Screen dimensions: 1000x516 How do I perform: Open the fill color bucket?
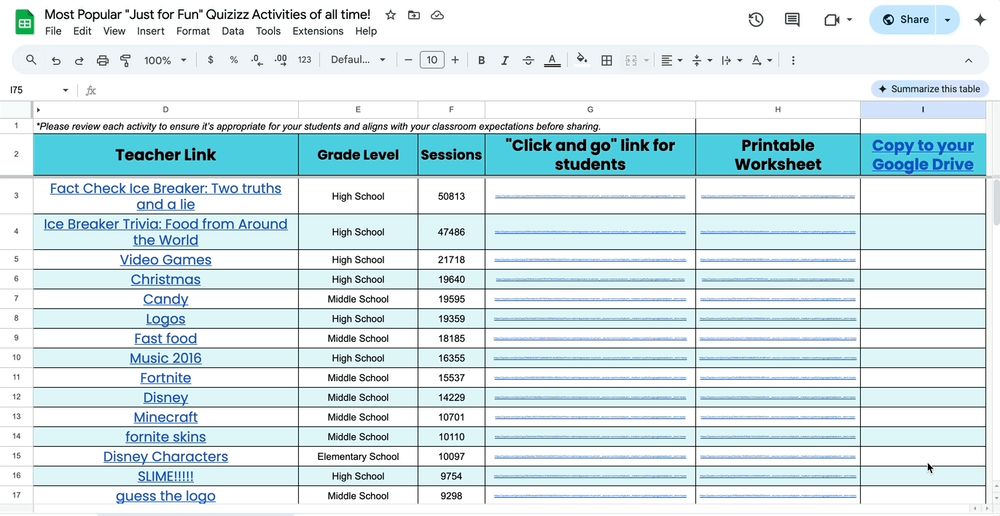pos(582,60)
